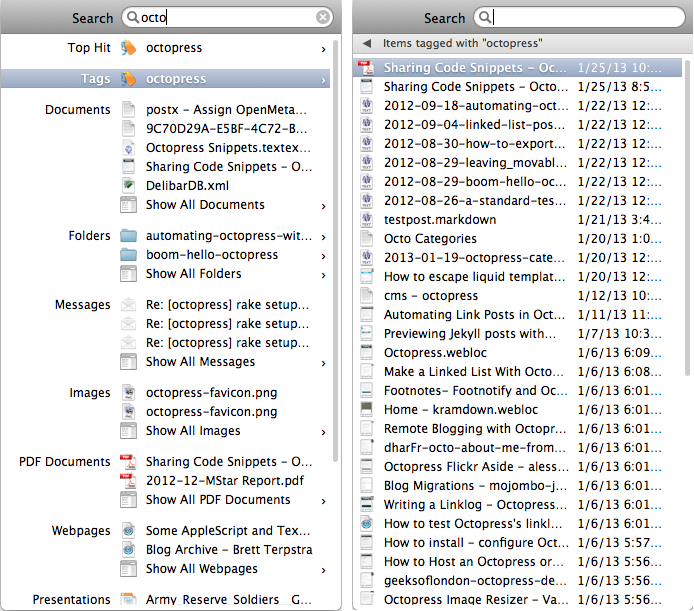The image size is (694, 611).
Task: Click the magnifying glass in the right search field
Action: pos(484,18)
